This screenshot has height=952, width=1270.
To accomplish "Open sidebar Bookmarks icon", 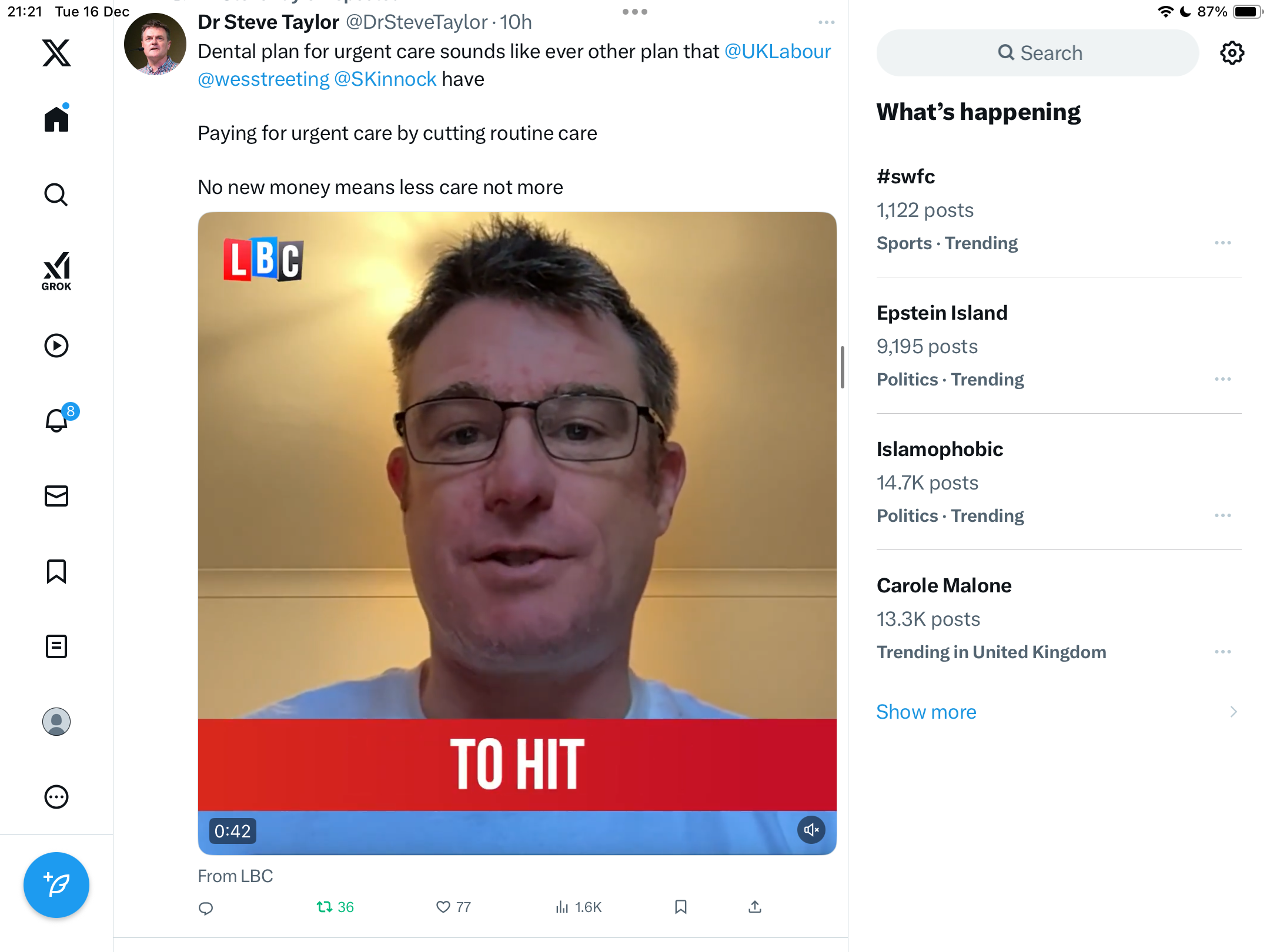I will coord(56,571).
